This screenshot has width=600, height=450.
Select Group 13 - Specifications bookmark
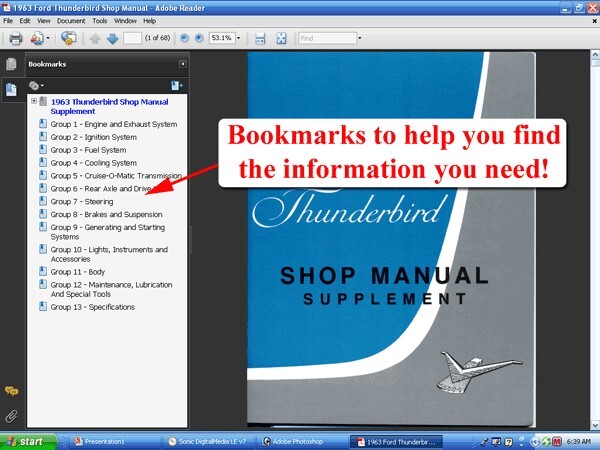93,307
